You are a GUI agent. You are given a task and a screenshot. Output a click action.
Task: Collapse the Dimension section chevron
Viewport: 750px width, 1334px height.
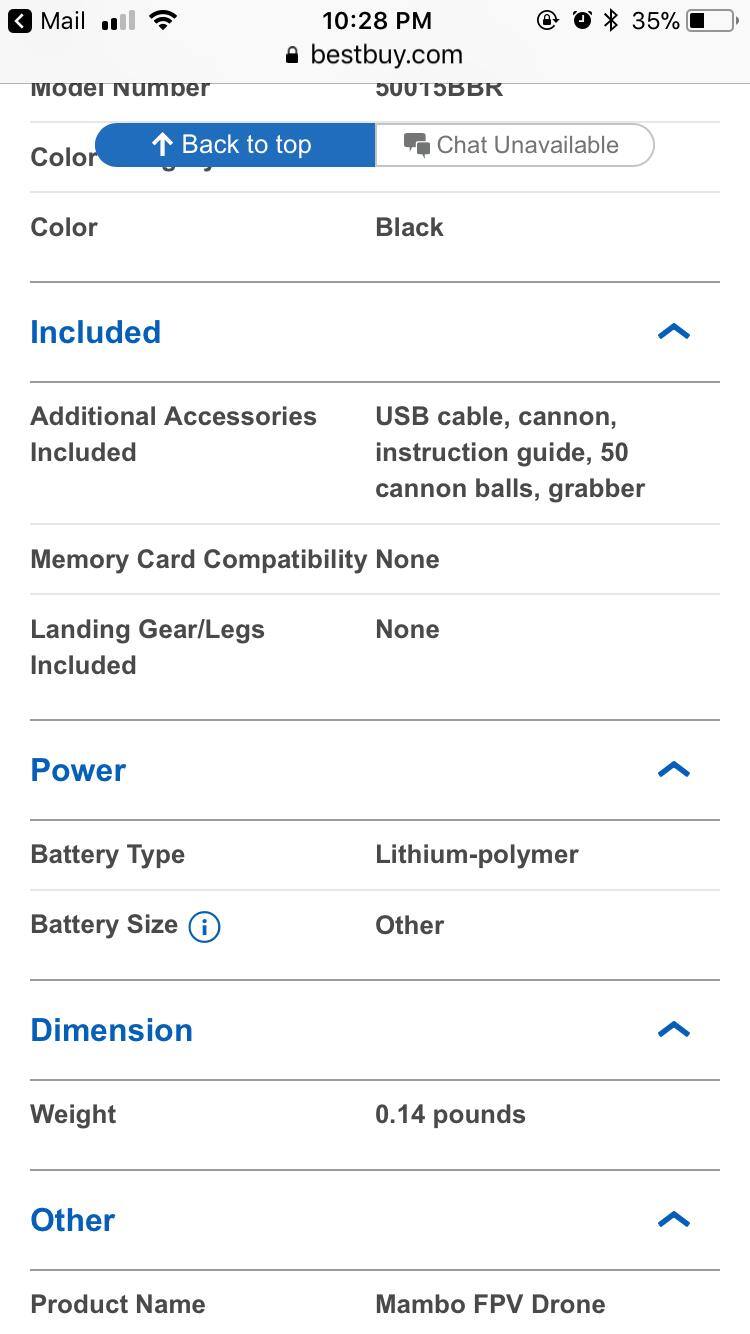(673, 1030)
